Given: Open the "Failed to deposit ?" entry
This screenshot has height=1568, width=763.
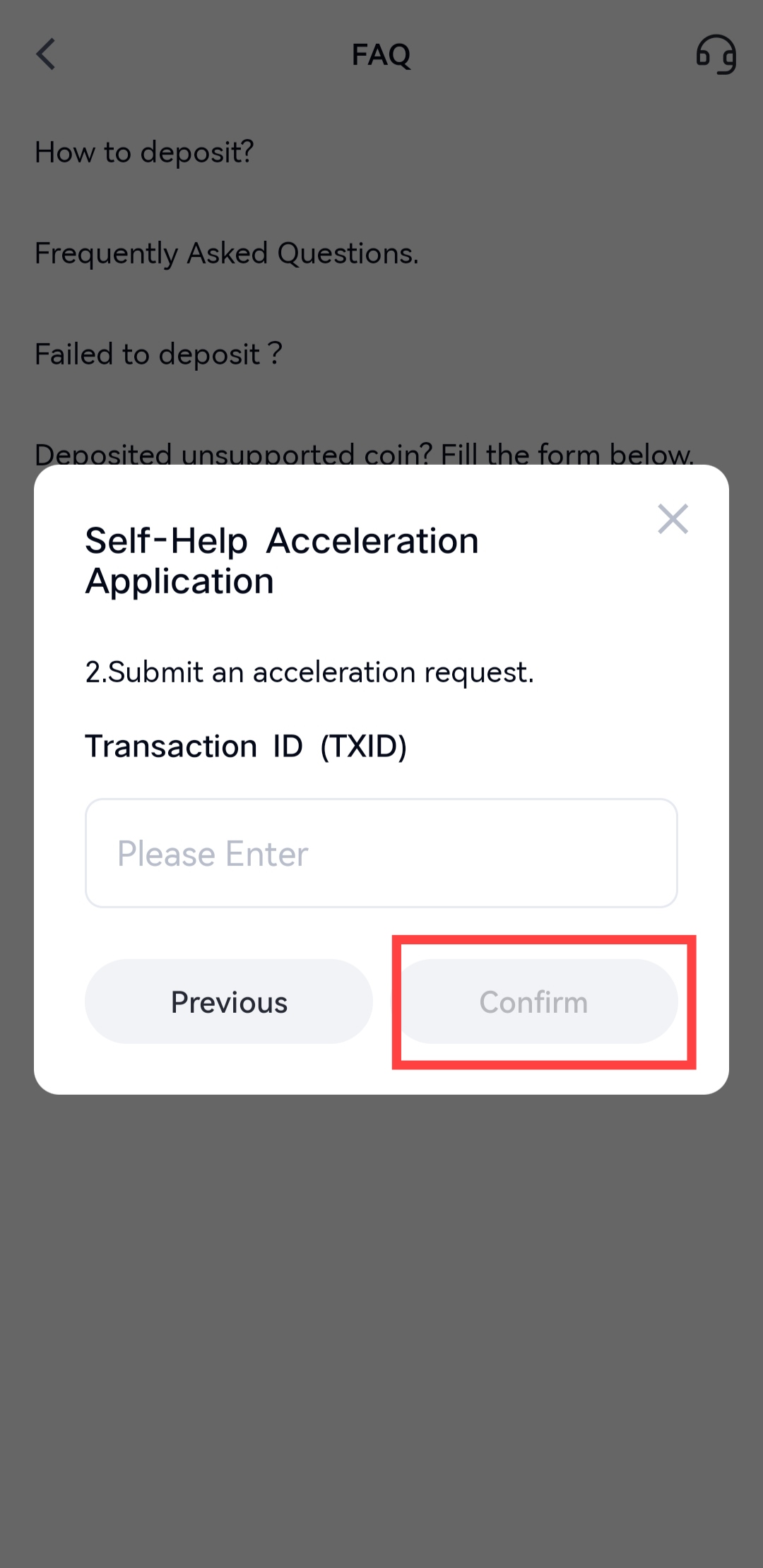Looking at the screenshot, I should coord(158,354).
